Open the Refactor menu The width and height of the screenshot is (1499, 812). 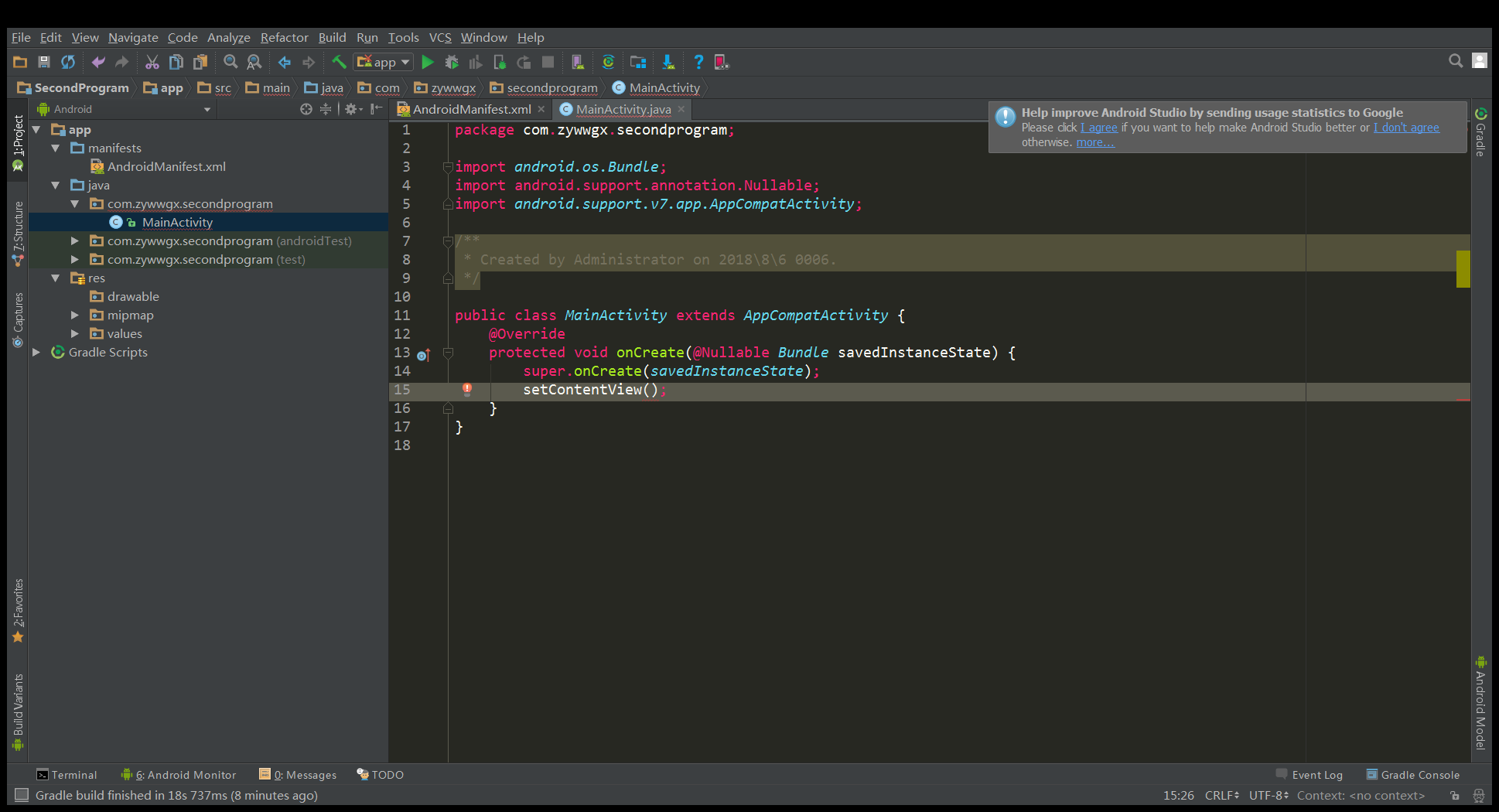(x=284, y=37)
